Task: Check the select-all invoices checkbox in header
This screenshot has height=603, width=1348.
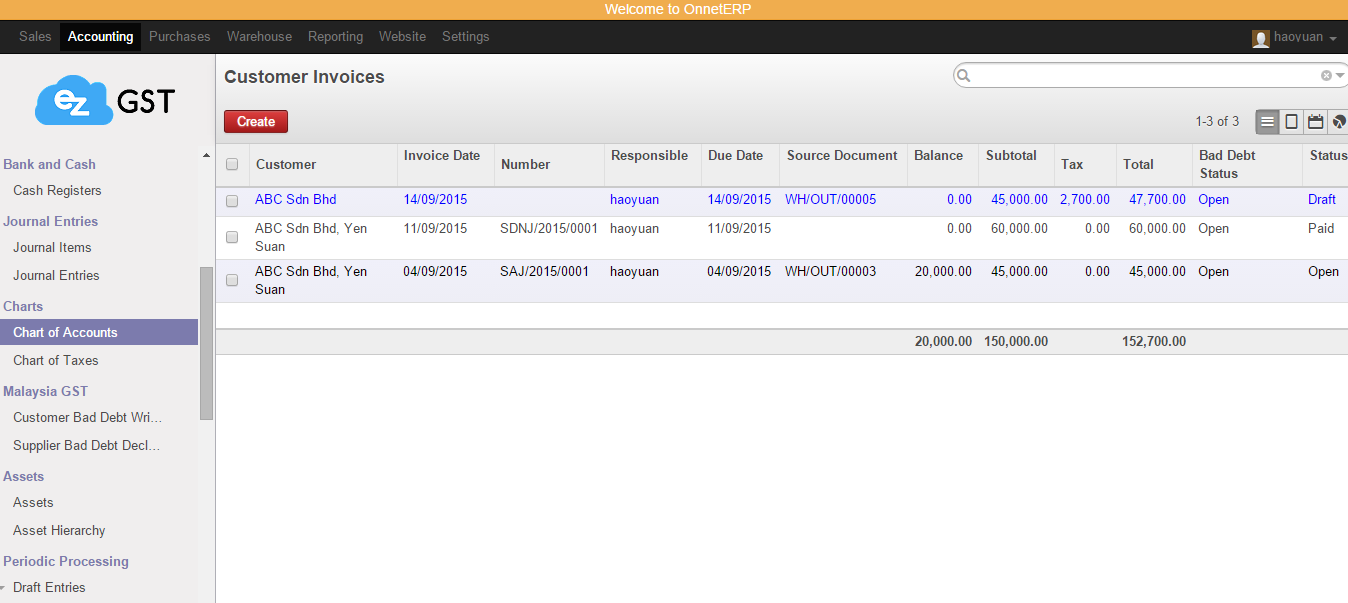Action: click(x=232, y=164)
